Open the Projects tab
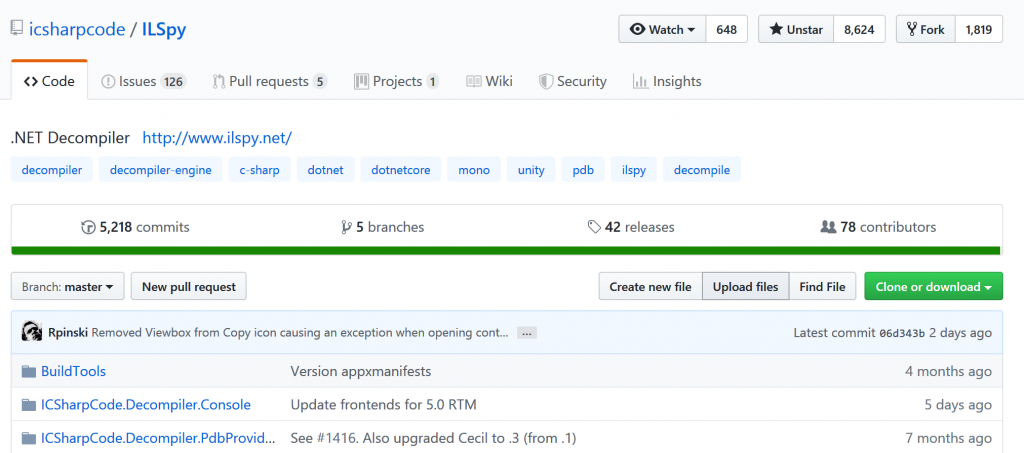The image size is (1024, 453). [396, 82]
